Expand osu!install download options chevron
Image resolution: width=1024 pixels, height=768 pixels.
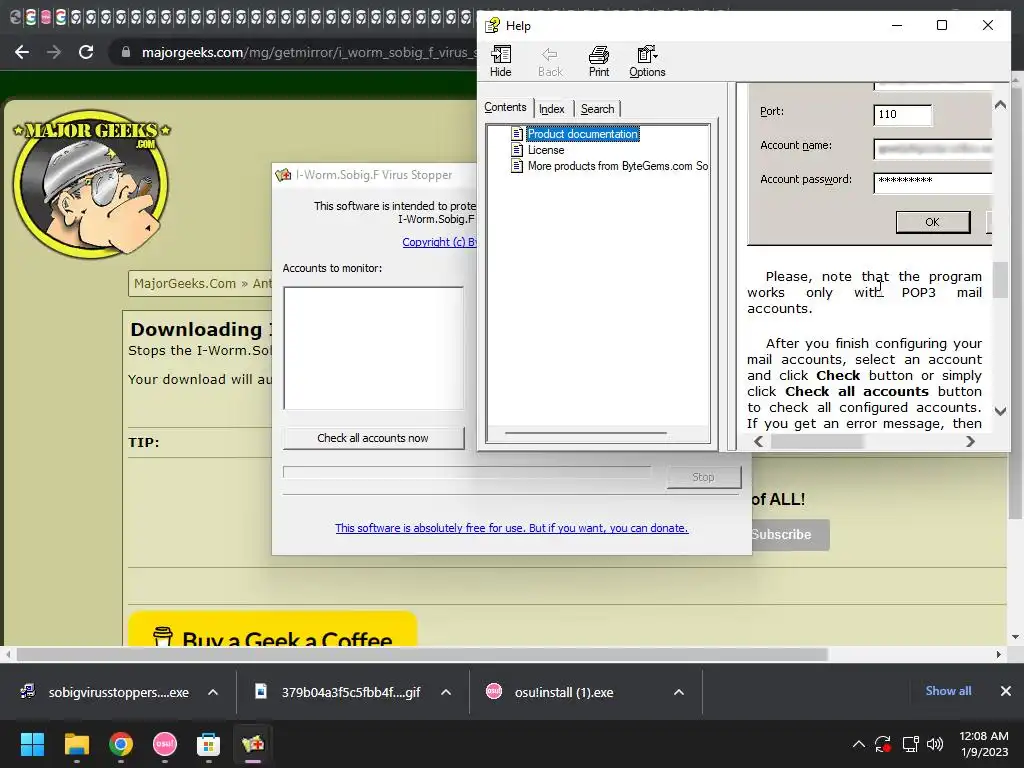679,692
